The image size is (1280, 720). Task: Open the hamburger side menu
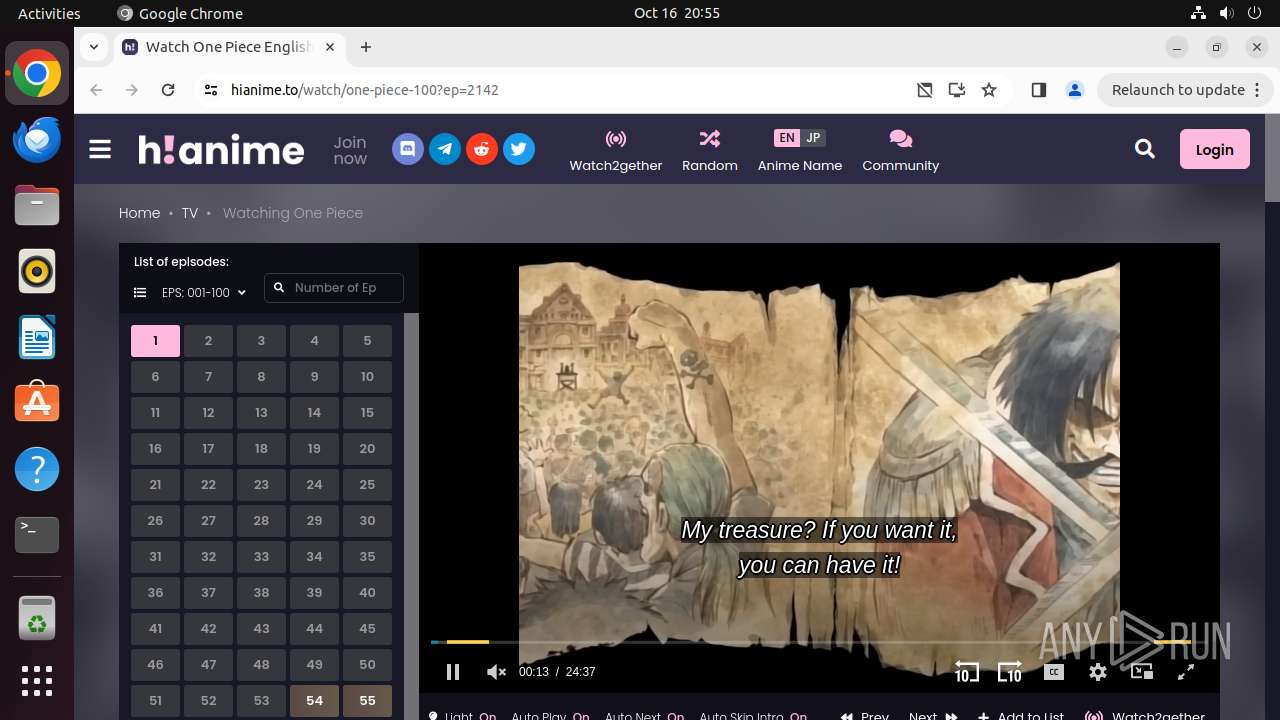[x=100, y=149]
